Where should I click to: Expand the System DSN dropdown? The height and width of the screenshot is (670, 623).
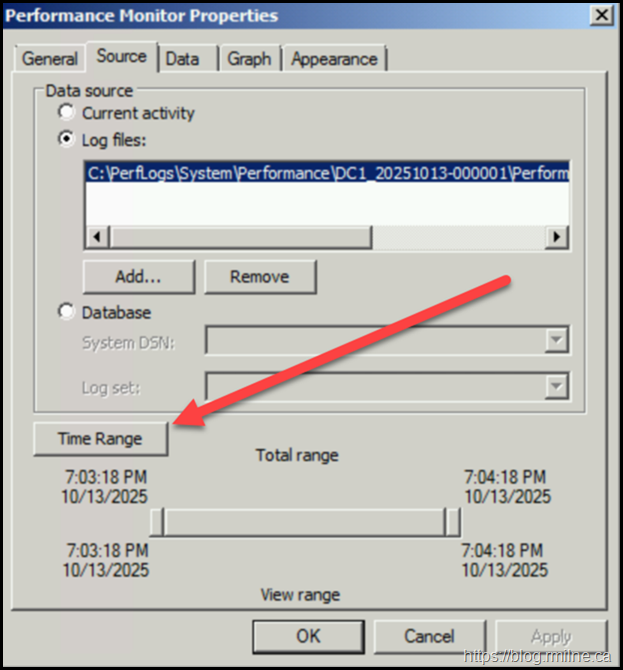556,342
